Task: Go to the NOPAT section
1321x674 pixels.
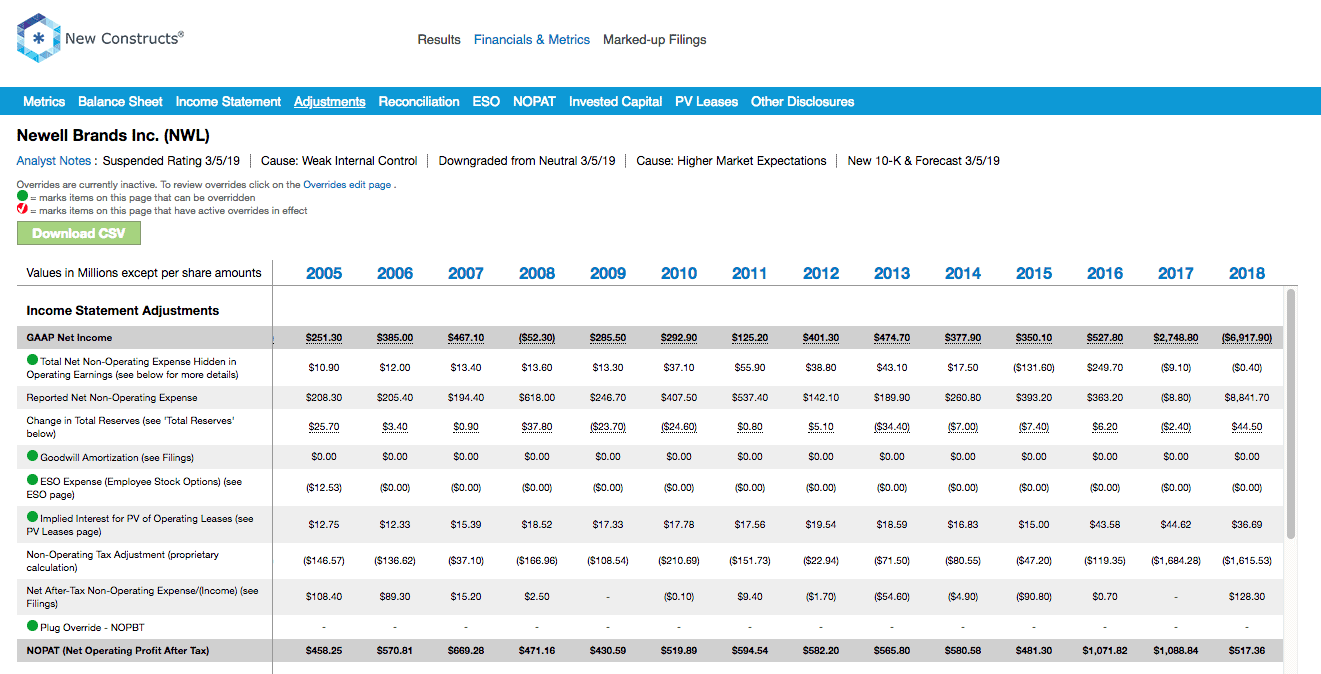Action: [534, 101]
